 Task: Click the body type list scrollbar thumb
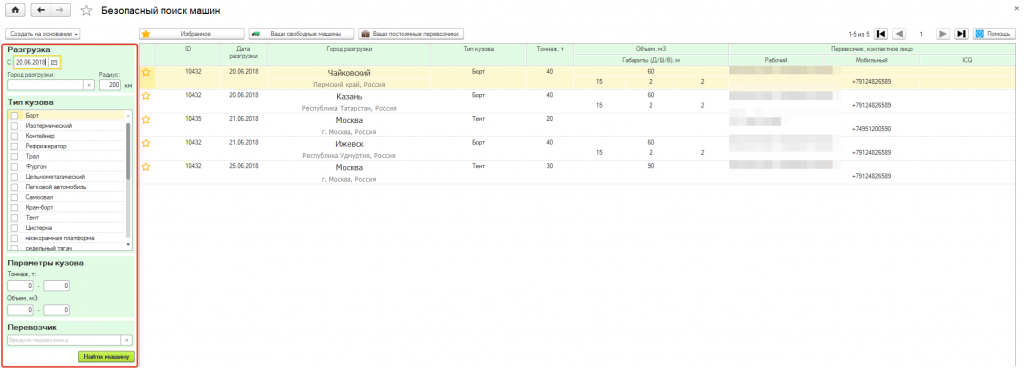(x=128, y=150)
